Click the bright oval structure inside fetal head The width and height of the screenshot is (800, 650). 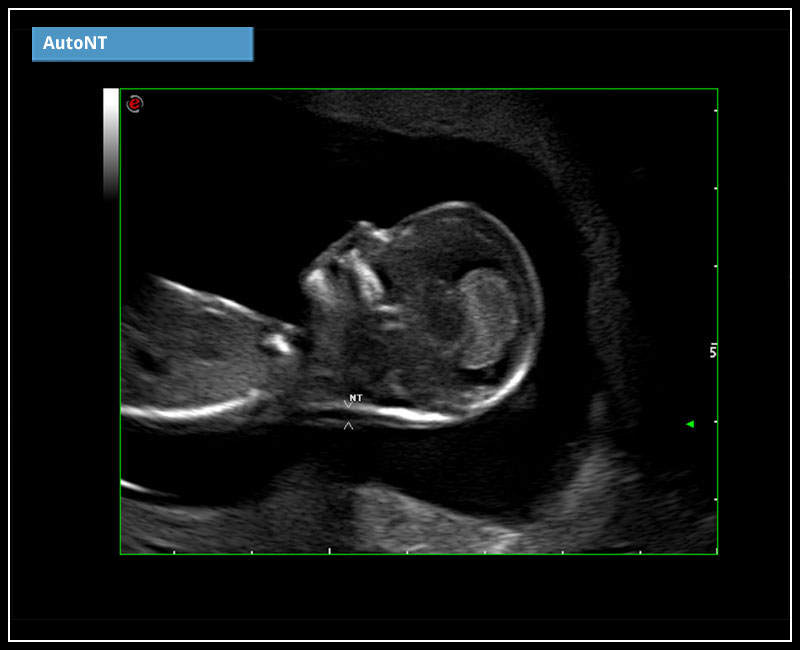pos(487,315)
